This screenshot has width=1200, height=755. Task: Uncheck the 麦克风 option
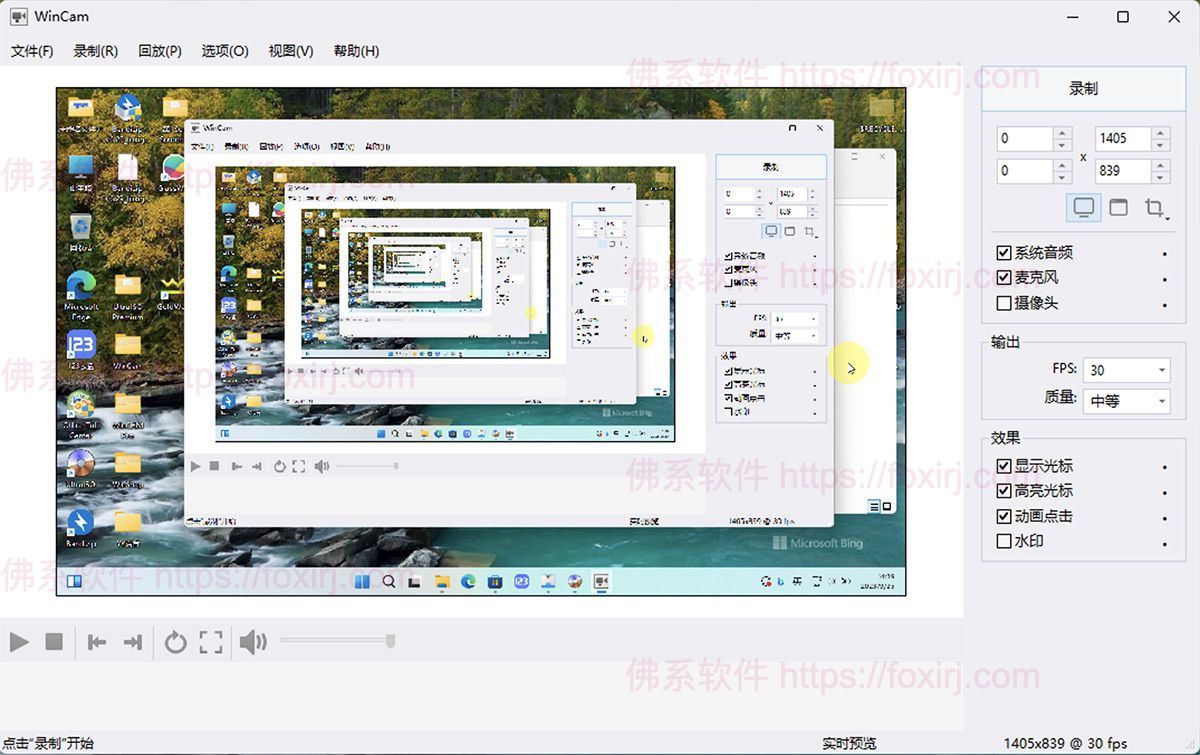(1004, 278)
